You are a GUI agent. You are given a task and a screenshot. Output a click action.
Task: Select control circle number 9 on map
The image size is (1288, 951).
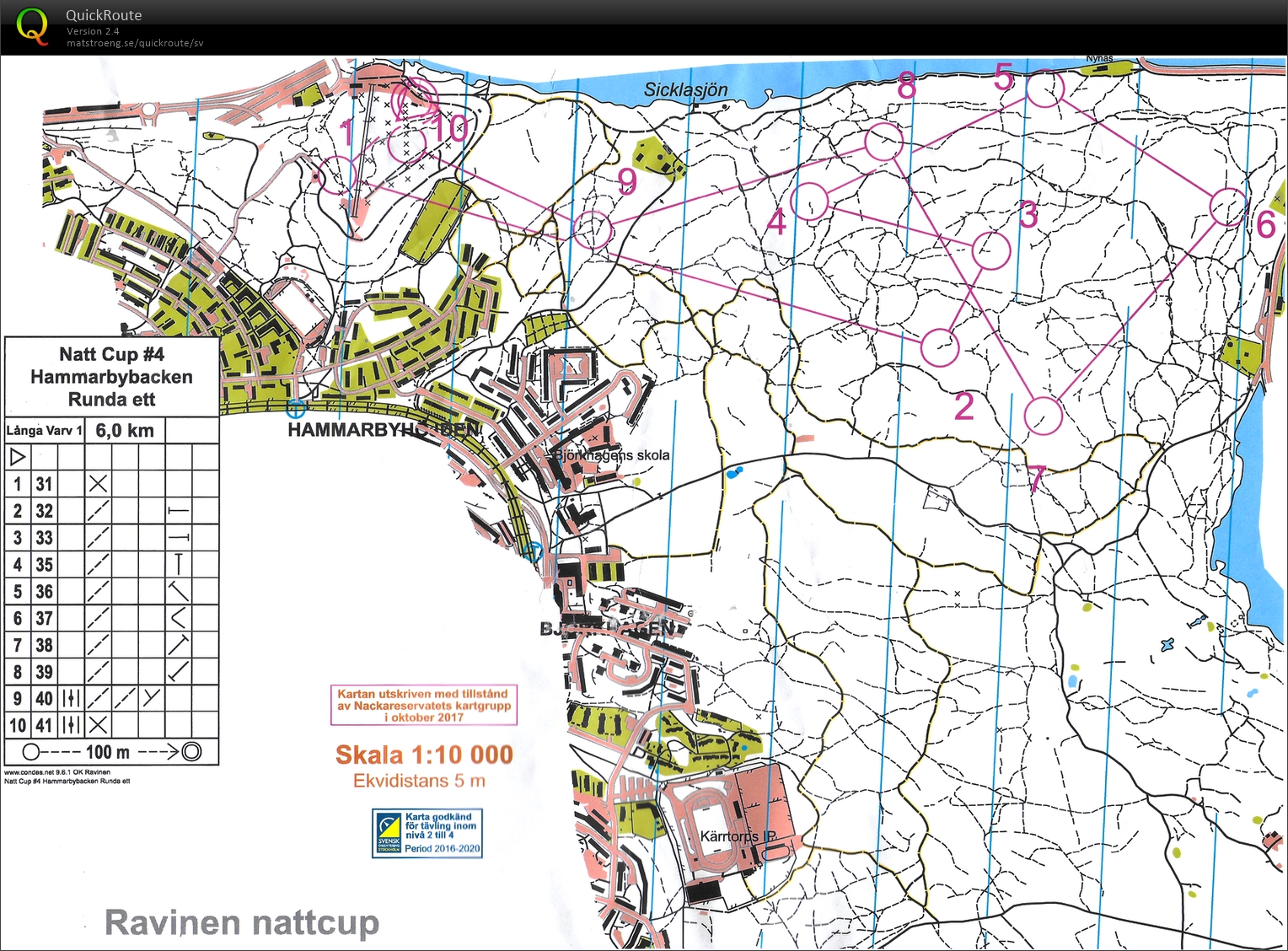tap(592, 228)
